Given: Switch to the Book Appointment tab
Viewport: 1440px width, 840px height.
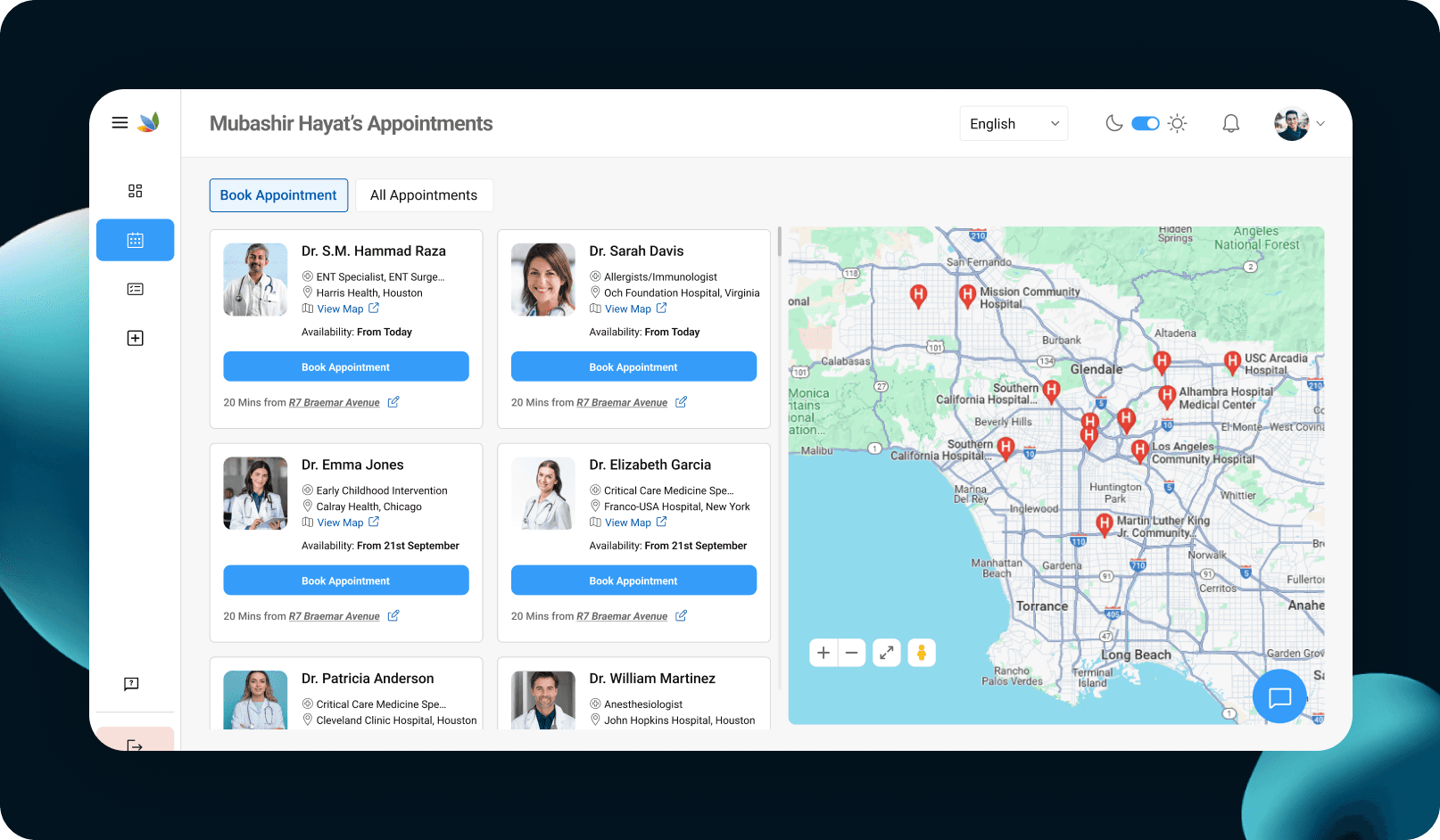Looking at the screenshot, I should tap(278, 195).
